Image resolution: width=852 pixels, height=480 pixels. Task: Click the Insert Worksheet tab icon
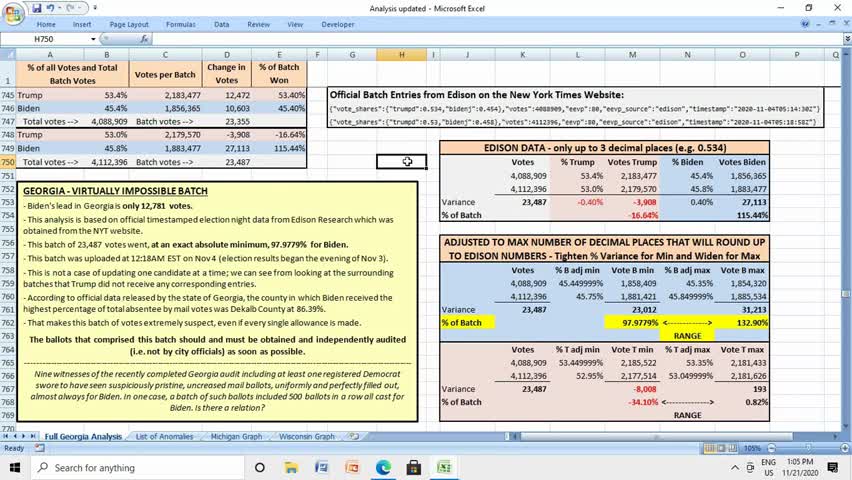coord(354,437)
